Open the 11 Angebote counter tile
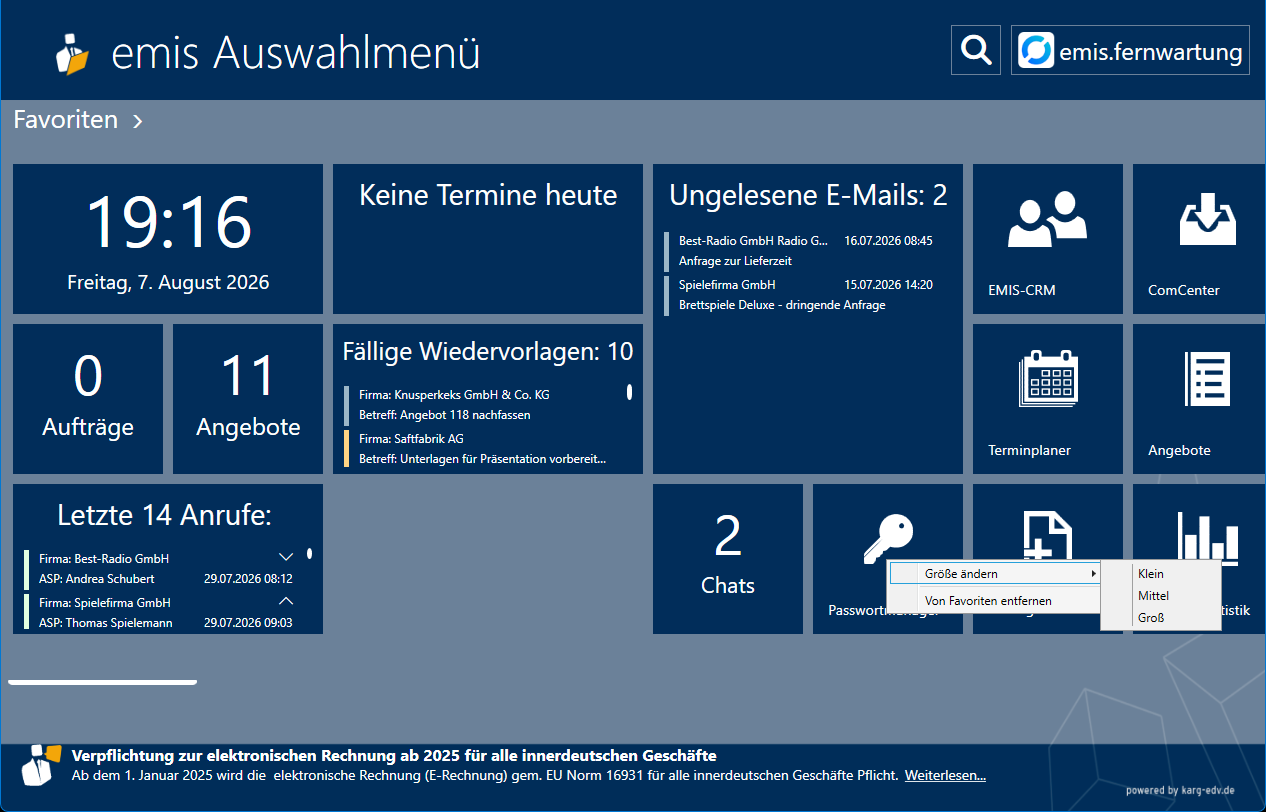This screenshot has width=1266, height=812. coord(248,399)
